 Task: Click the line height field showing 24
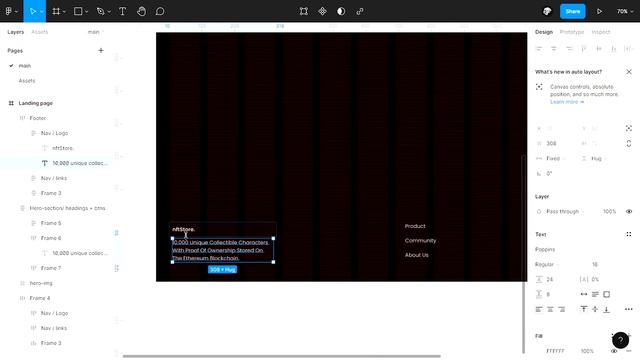(x=551, y=280)
